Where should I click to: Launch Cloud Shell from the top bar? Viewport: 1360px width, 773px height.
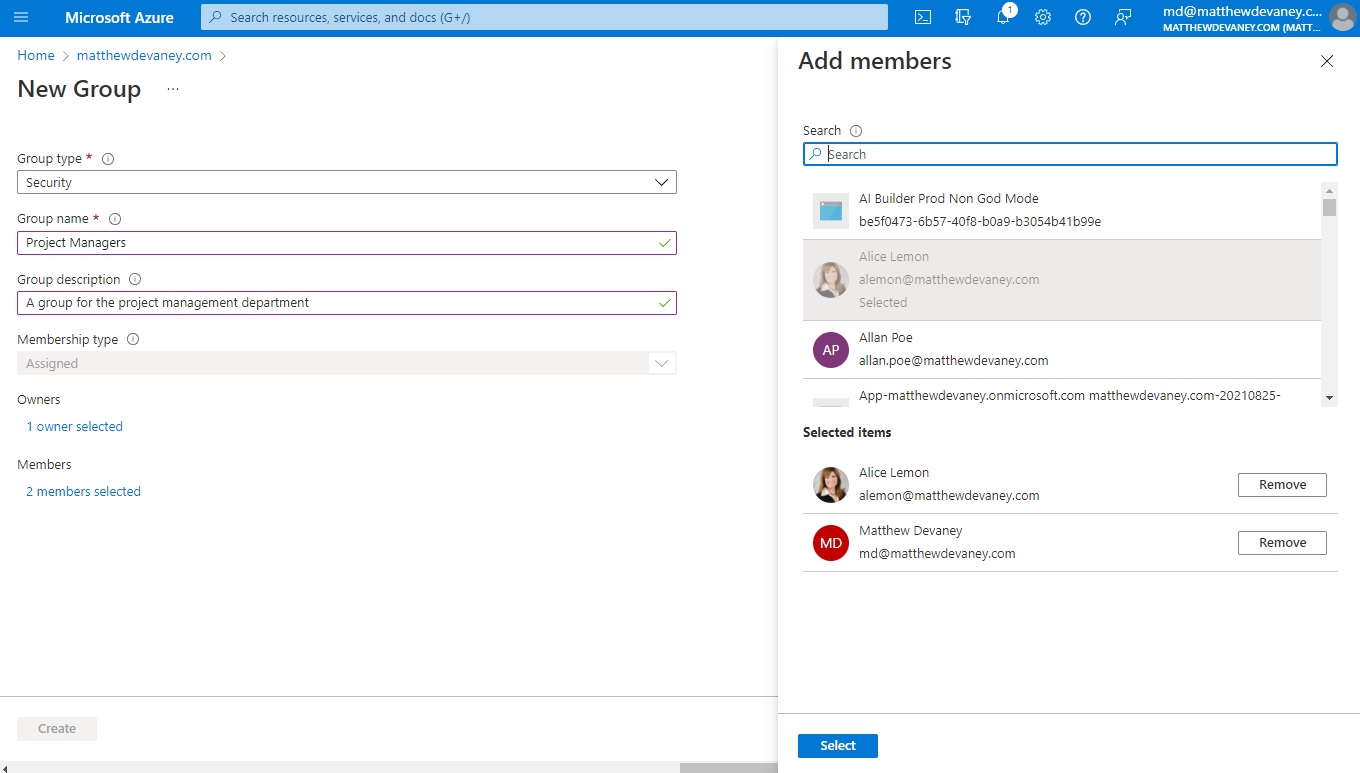tap(924, 18)
